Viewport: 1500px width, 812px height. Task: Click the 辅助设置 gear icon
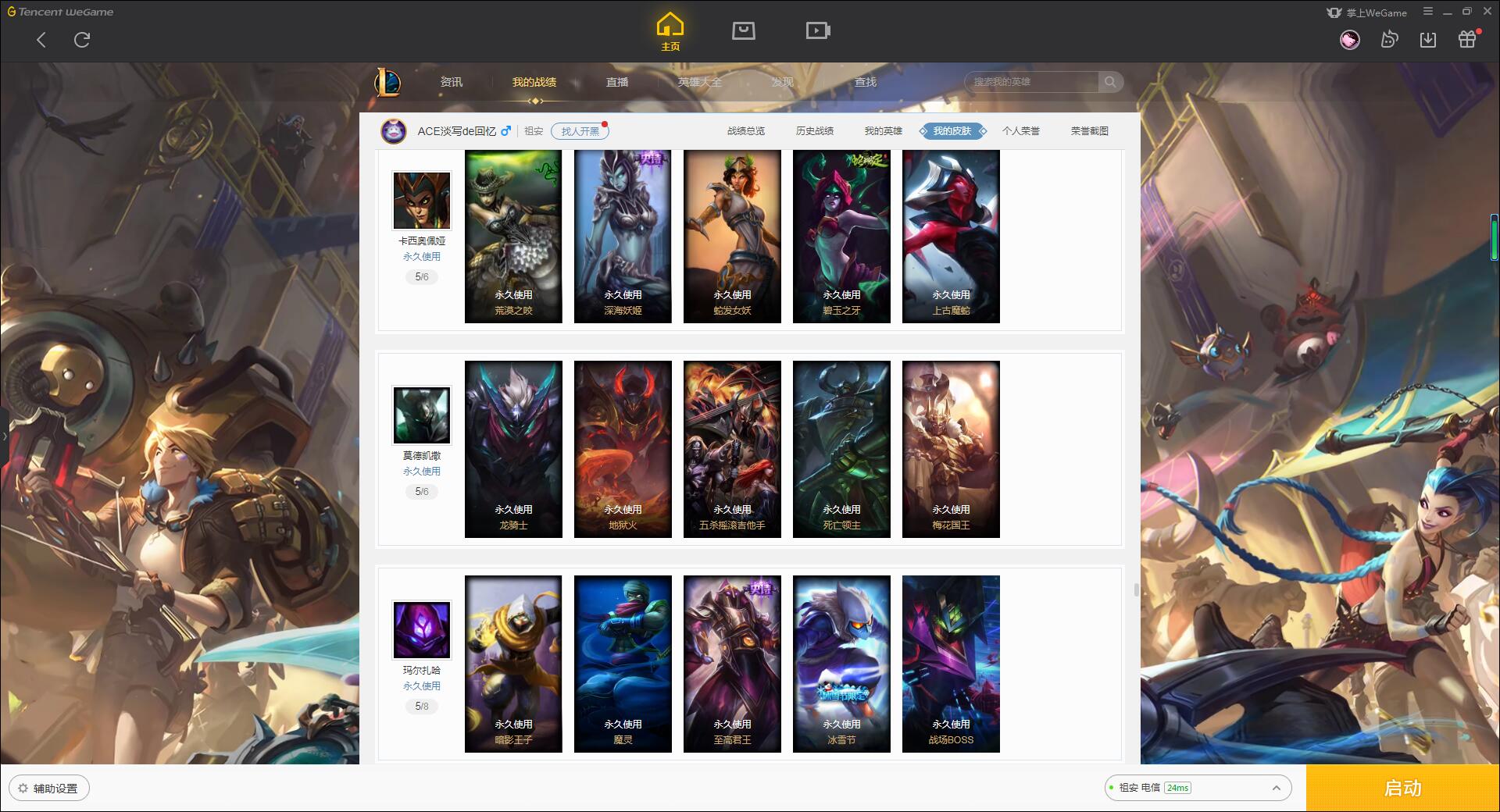(x=23, y=789)
